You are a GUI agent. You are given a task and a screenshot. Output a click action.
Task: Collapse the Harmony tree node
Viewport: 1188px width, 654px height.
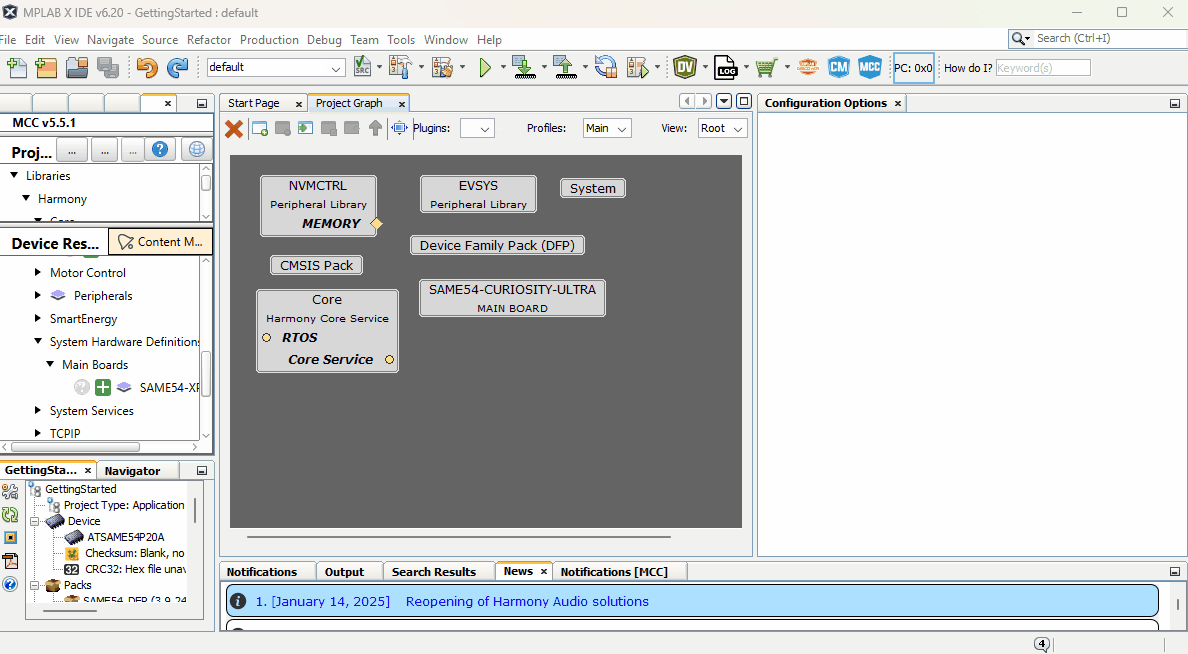[x=26, y=198]
